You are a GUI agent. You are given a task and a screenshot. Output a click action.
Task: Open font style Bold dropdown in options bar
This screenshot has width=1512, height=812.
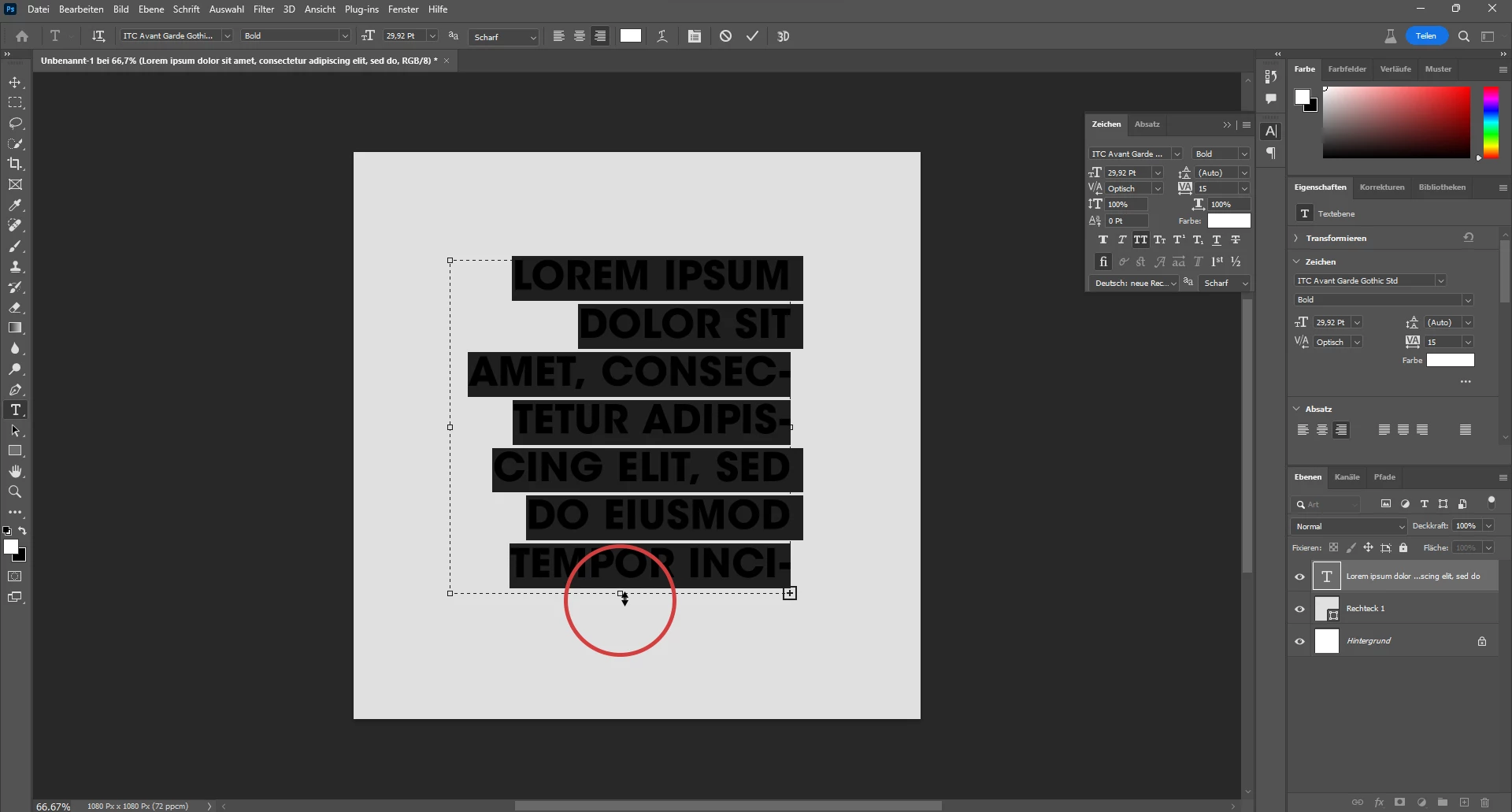coord(344,36)
